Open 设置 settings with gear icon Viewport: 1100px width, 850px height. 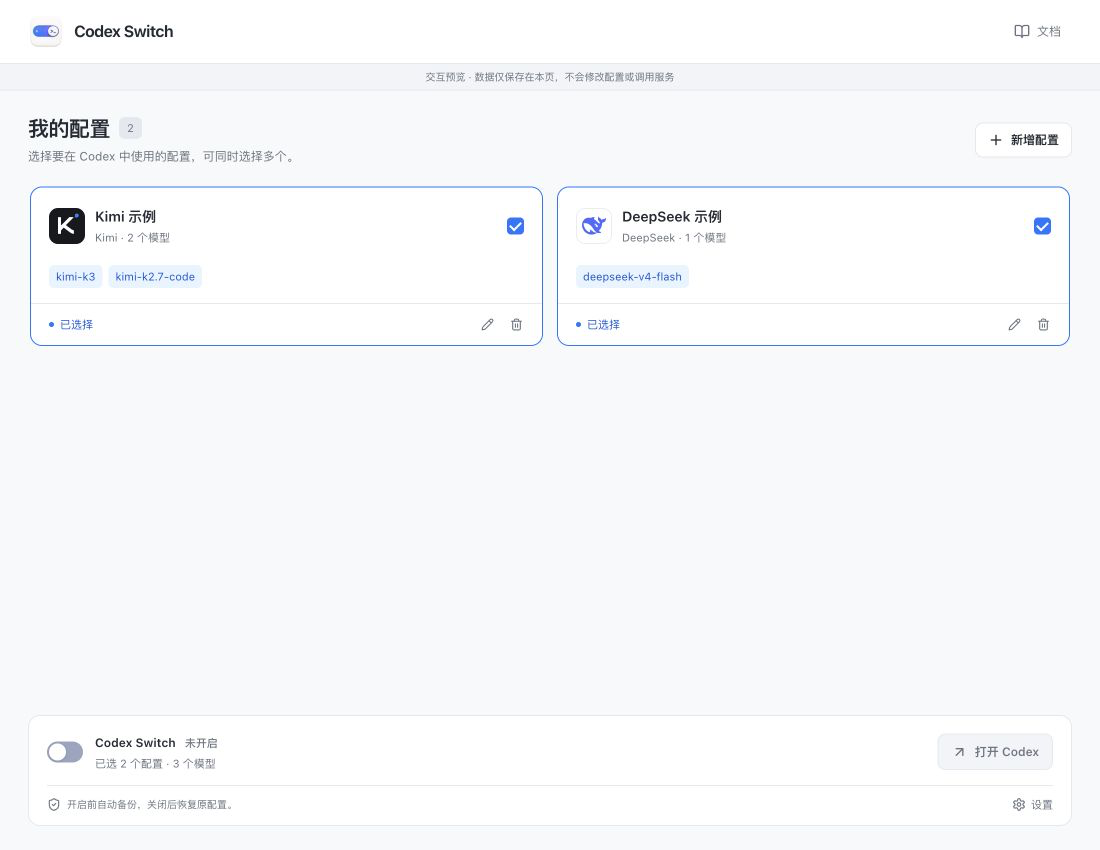tap(1033, 804)
